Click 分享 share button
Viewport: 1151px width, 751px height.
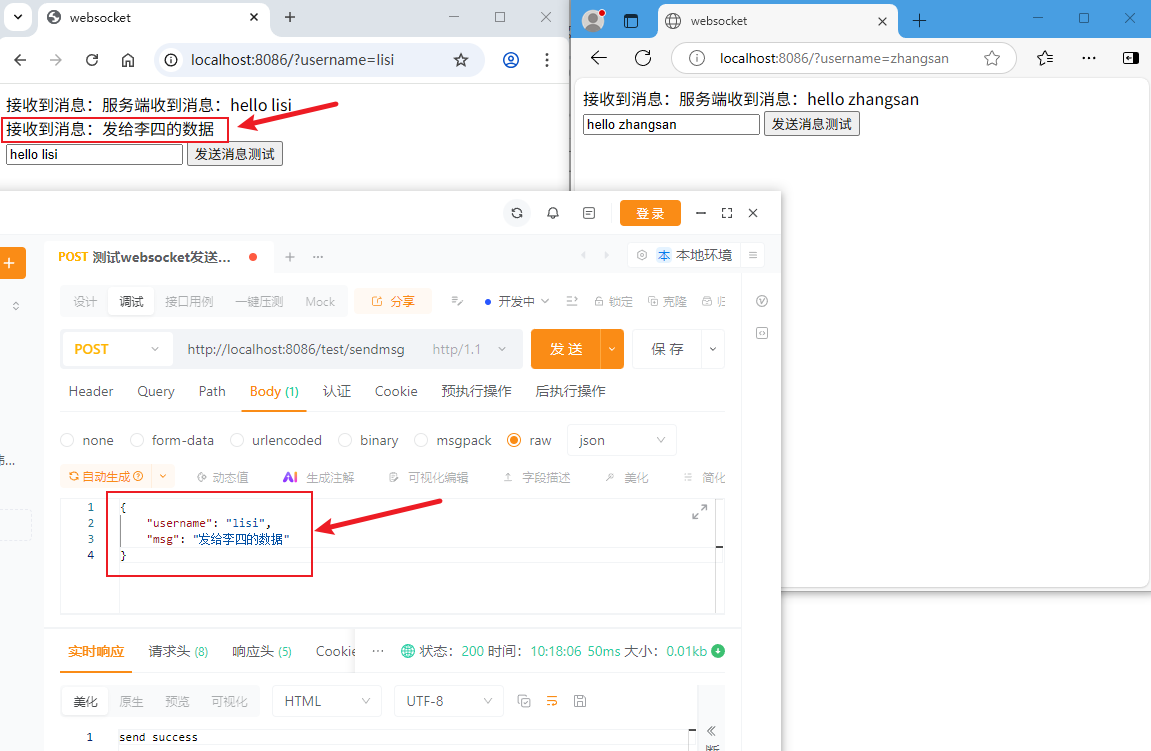(393, 302)
